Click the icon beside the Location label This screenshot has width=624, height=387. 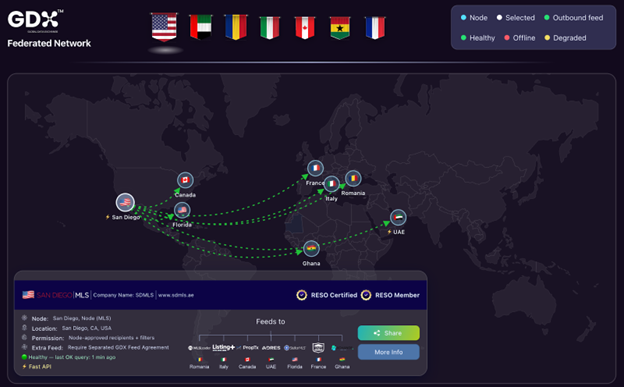[x=24, y=328]
